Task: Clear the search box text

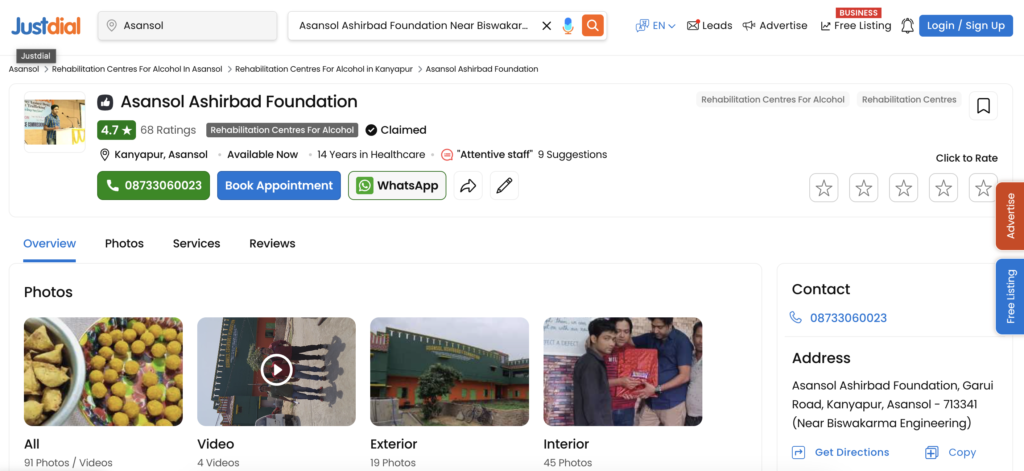Action: [546, 25]
